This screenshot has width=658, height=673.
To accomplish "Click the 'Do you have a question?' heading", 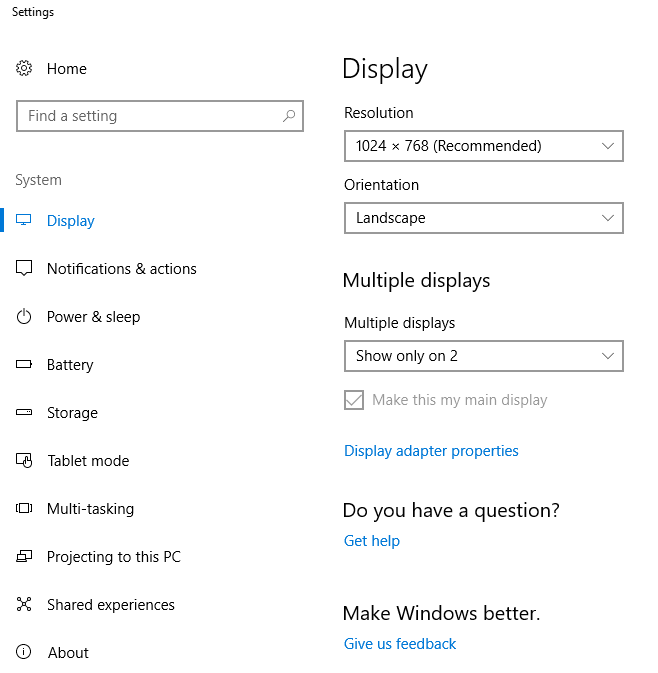I will point(451,511).
